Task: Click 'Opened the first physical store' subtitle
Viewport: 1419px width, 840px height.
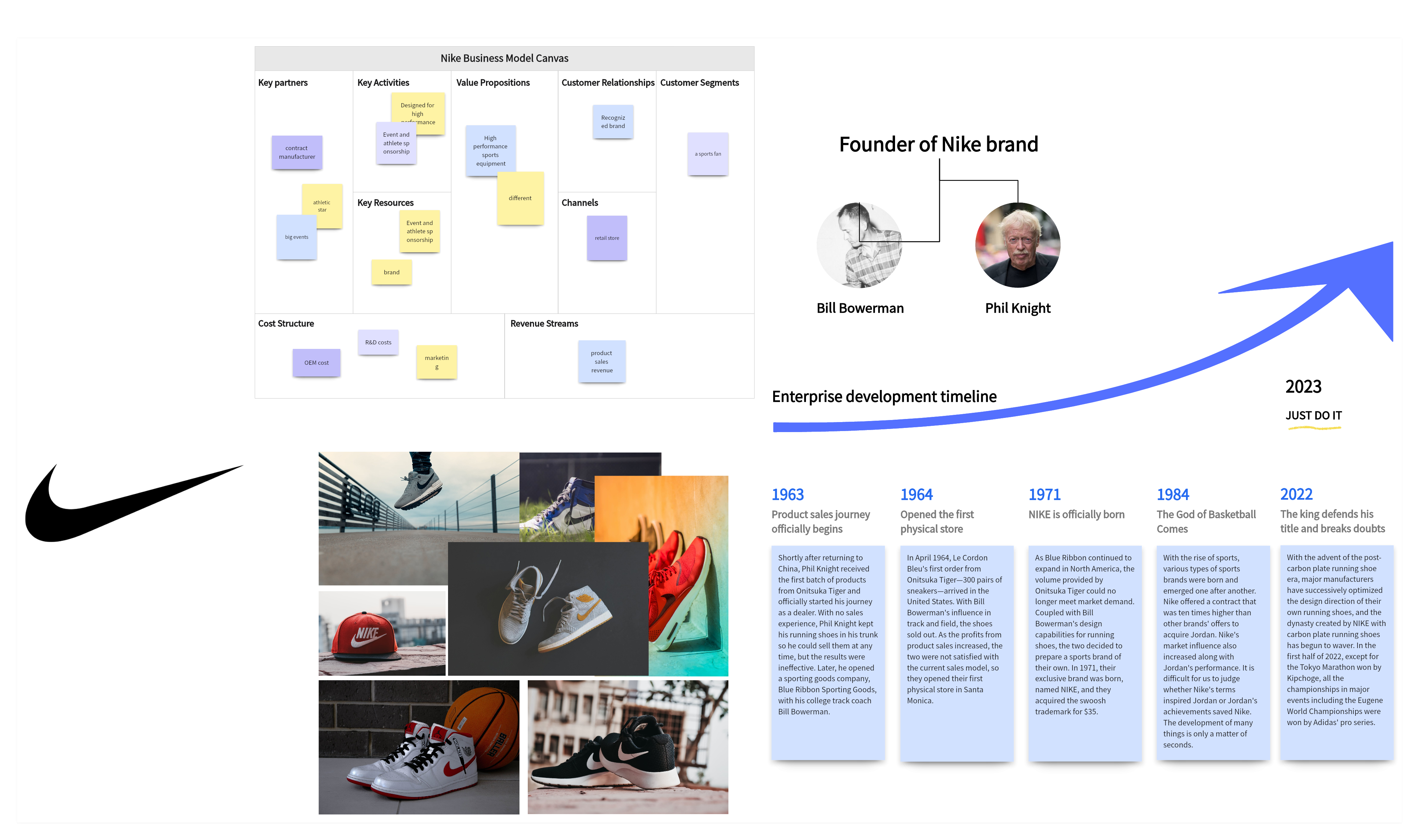Action: (937, 522)
